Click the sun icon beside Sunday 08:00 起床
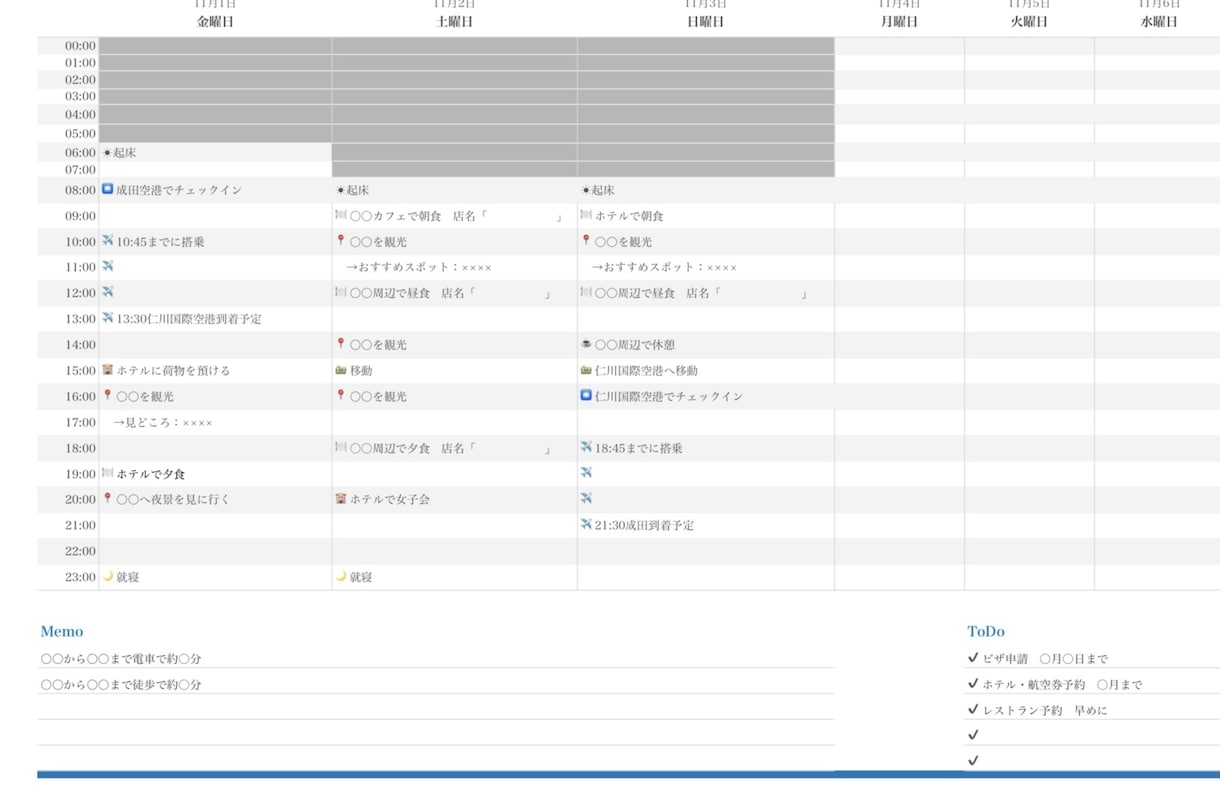 pyautogui.click(x=585, y=189)
